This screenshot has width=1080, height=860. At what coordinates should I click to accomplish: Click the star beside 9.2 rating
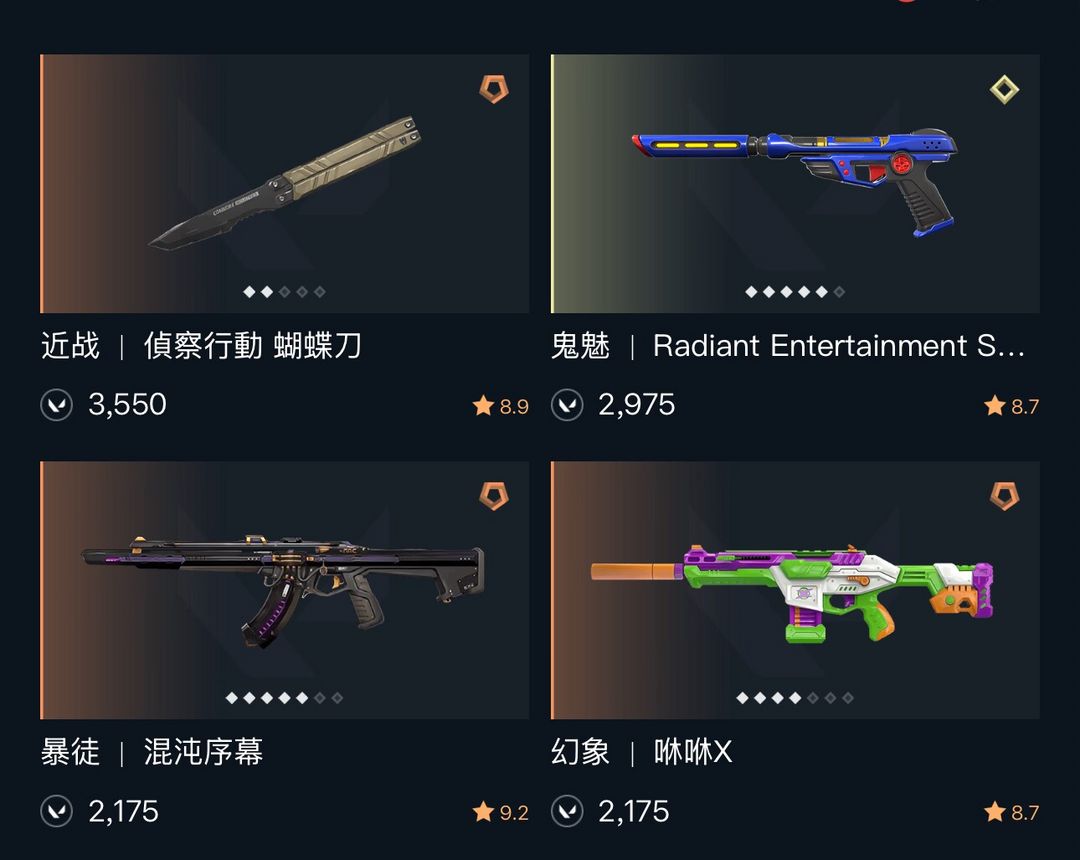click(x=484, y=812)
